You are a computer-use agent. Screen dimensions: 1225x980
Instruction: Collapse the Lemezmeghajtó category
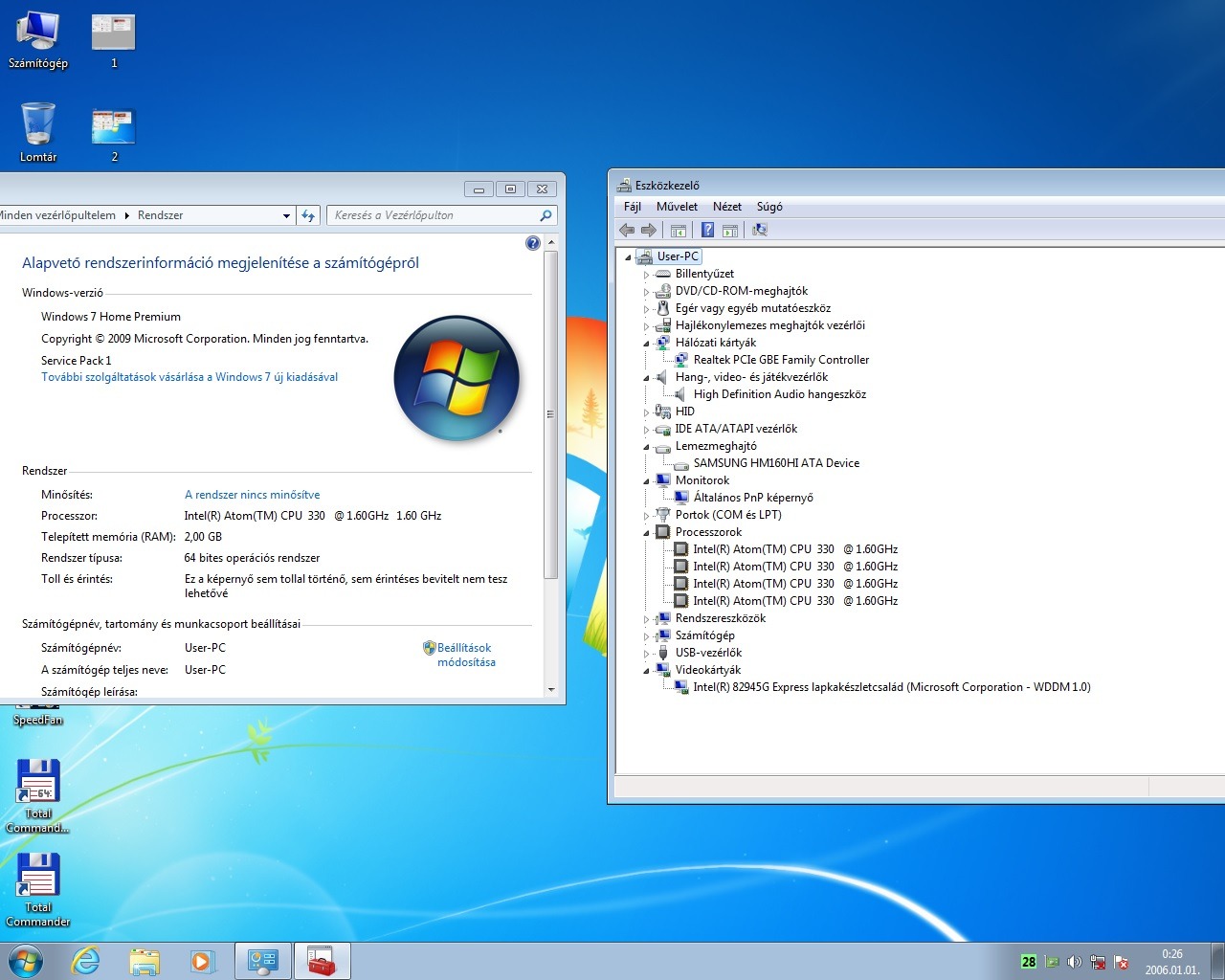[646, 446]
